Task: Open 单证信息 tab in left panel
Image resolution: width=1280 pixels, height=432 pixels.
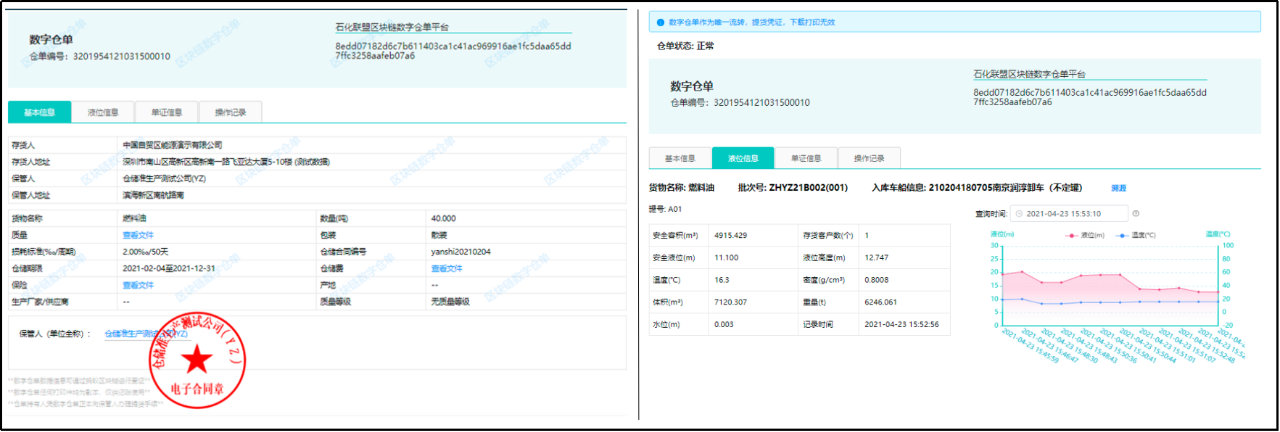Action: pos(165,112)
